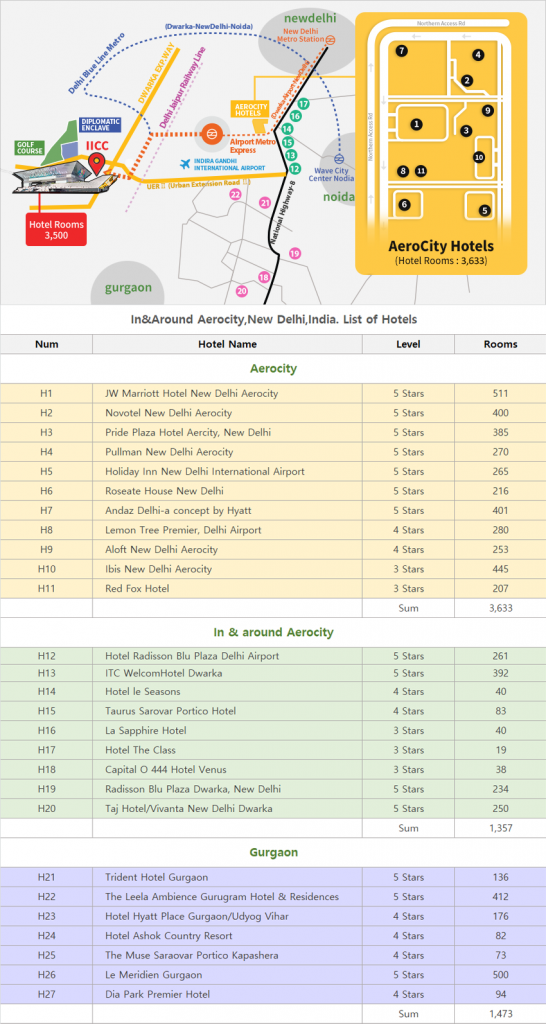This screenshot has width=546, height=1024.
Task: Click the H10 row number cell
Action: pos(46,569)
